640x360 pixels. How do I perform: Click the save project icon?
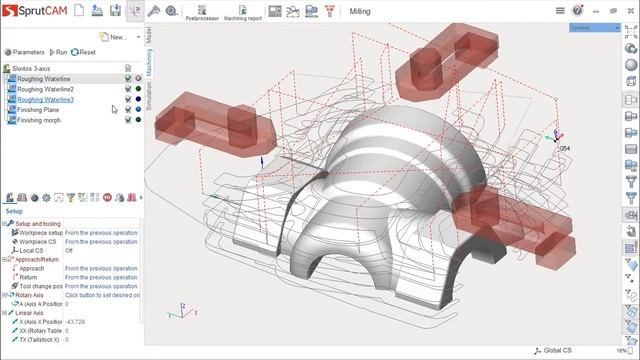click(115, 10)
